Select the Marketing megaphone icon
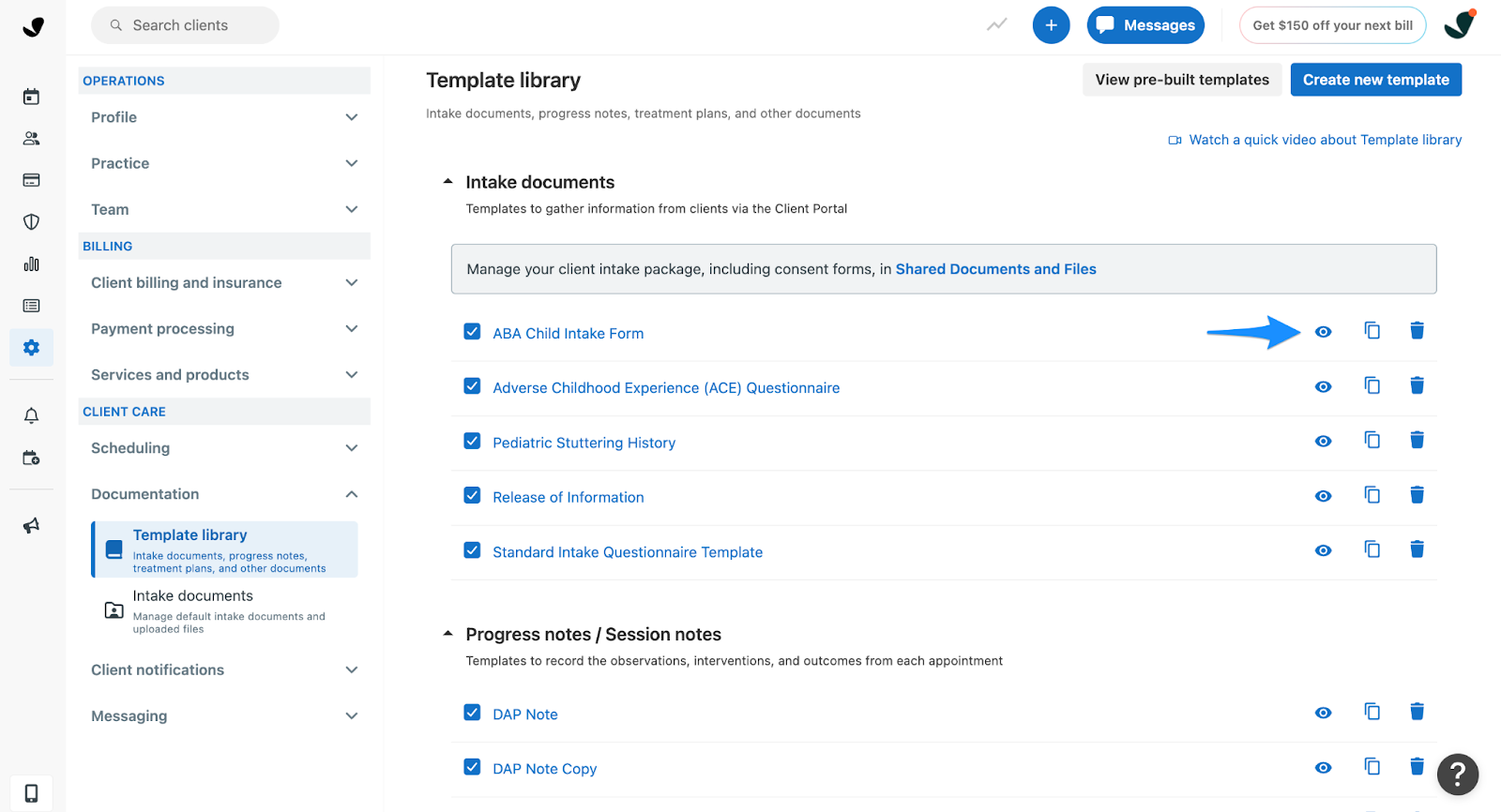The width and height of the screenshot is (1501, 812). [x=31, y=525]
